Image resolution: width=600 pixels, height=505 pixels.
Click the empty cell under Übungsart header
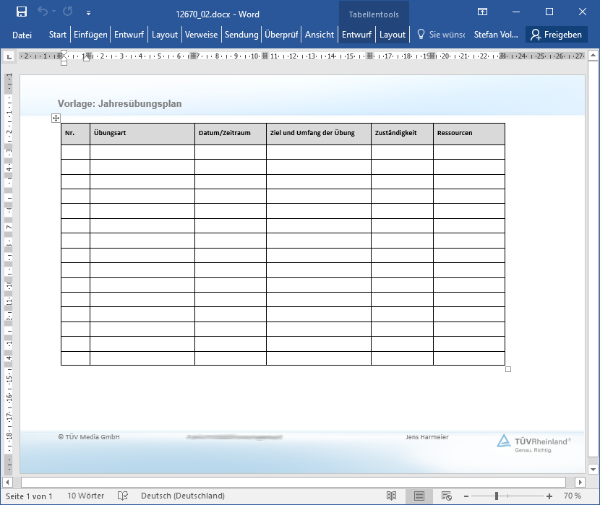coord(142,152)
